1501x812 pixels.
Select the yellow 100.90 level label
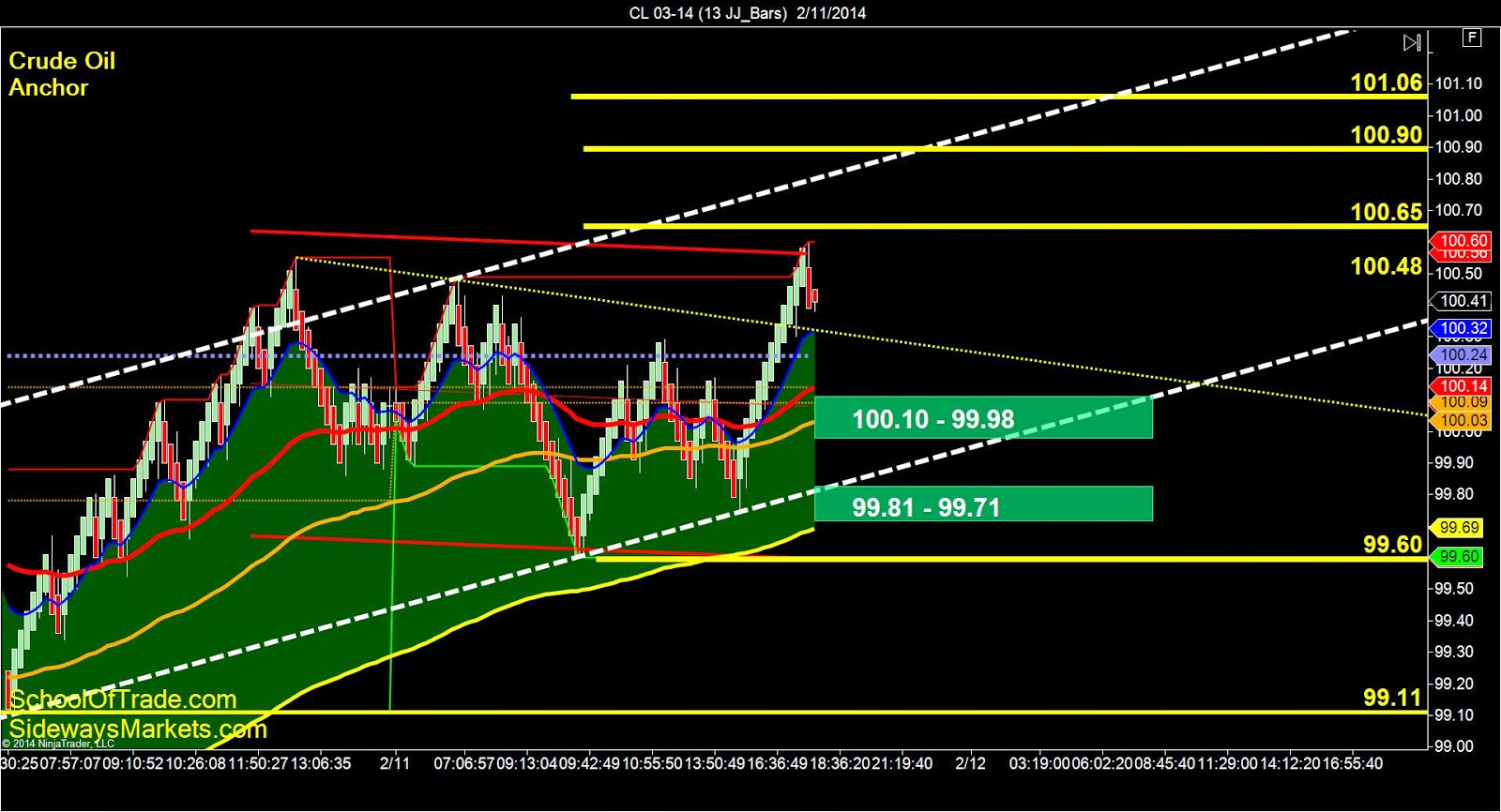pyautogui.click(x=1386, y=135)
